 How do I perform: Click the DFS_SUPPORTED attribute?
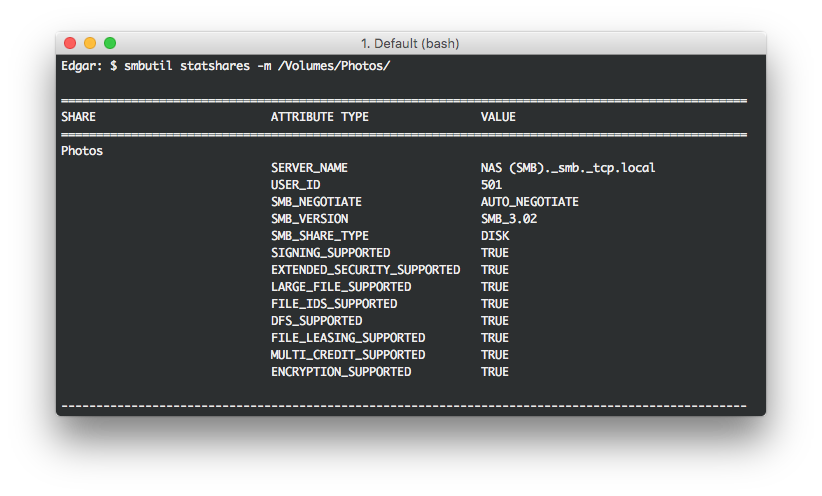pos(316,321)
